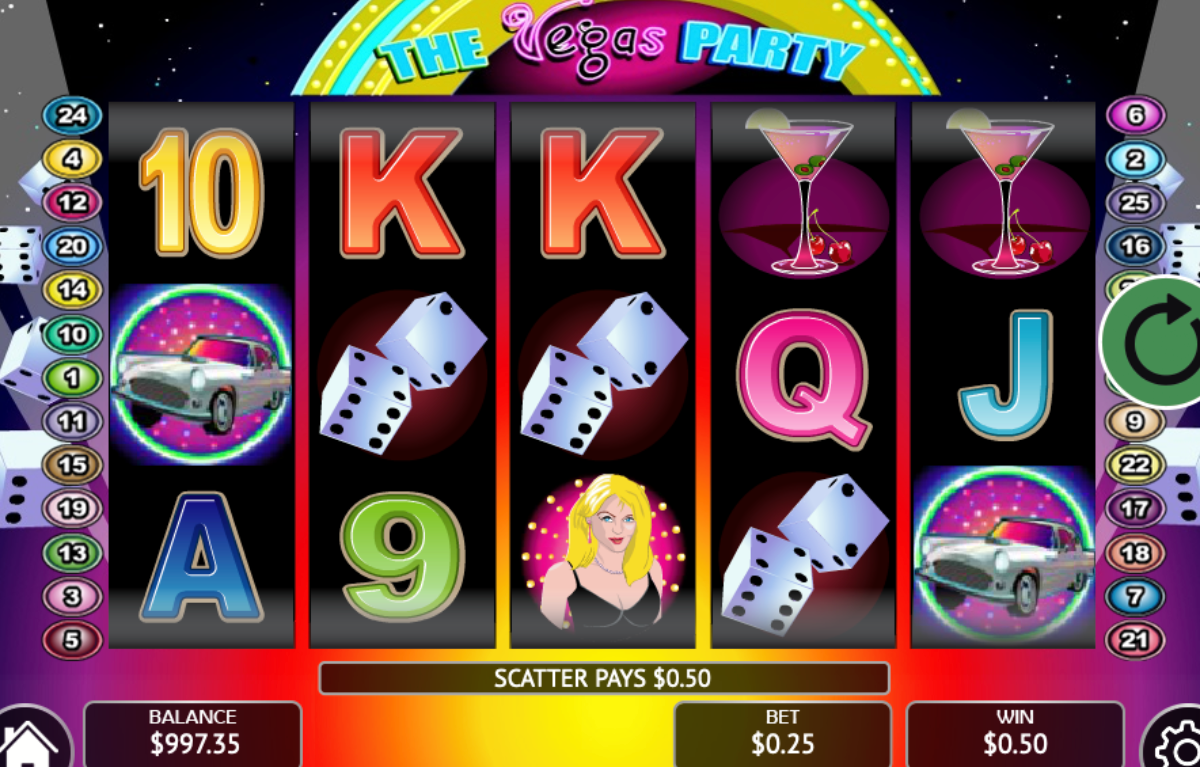The image size is (1200, 767).
Task: Click the BET $0.25 panel
Action: (782, 733)
